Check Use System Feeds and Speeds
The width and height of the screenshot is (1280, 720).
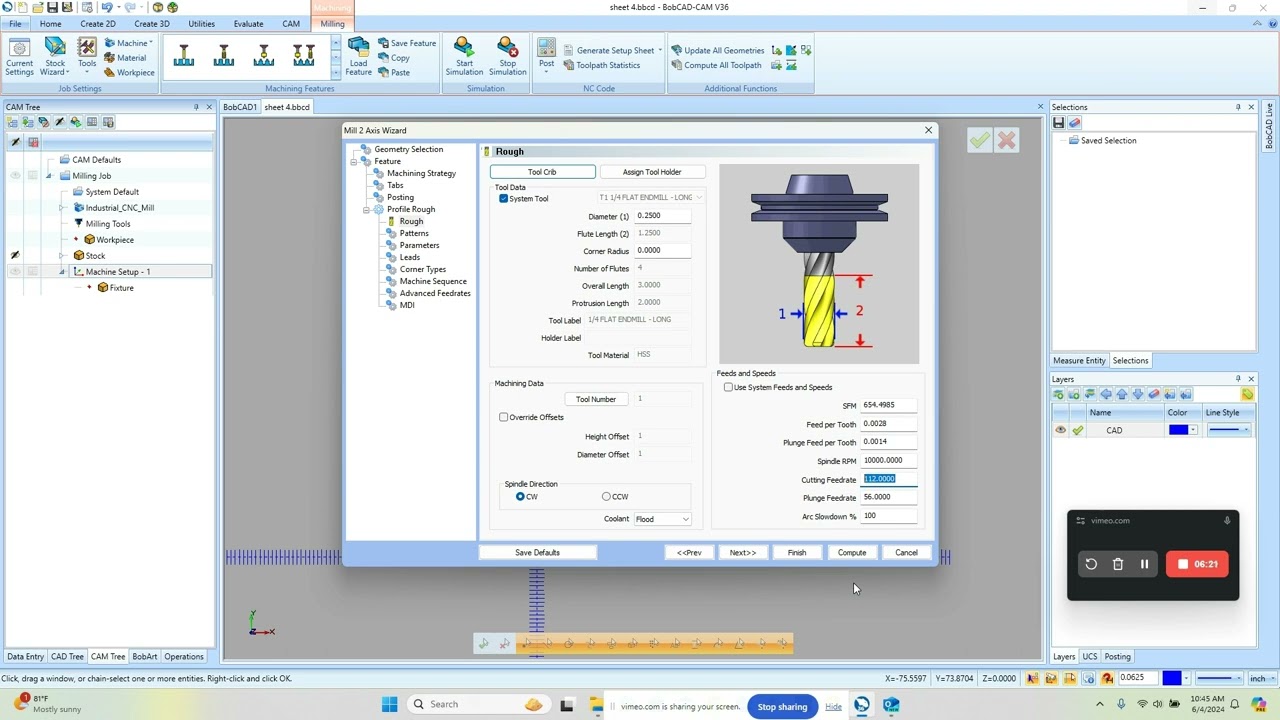[x=728, y=387]
